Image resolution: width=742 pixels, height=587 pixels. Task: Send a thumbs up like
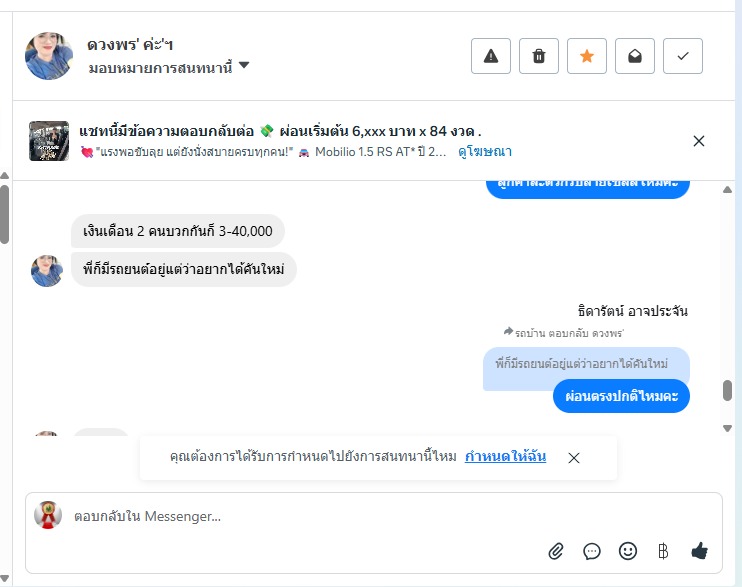(x=699, y=551)
